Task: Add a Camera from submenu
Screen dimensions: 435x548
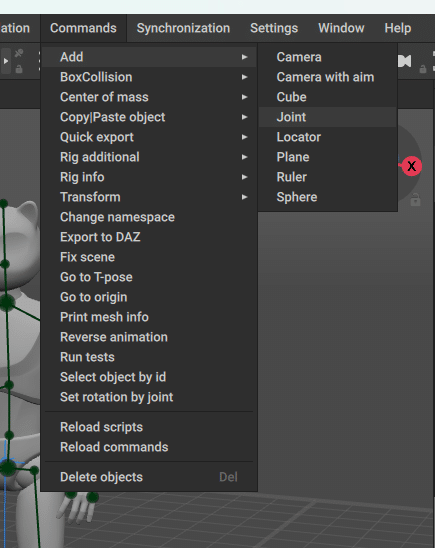Action: (328, 57)
